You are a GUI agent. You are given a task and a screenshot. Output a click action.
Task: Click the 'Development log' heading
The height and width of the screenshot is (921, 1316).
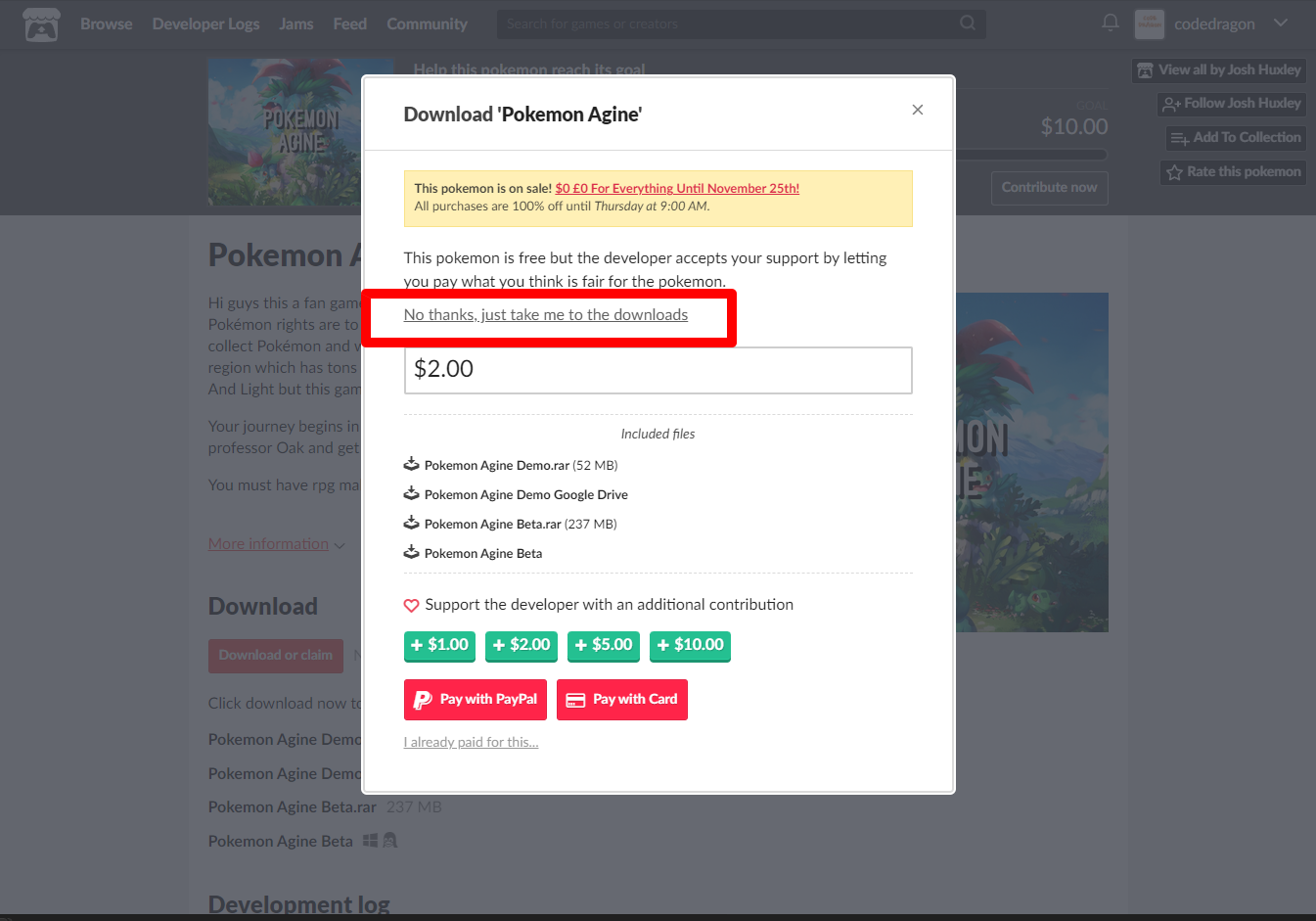pyautogui.click(x=299, y=904)
